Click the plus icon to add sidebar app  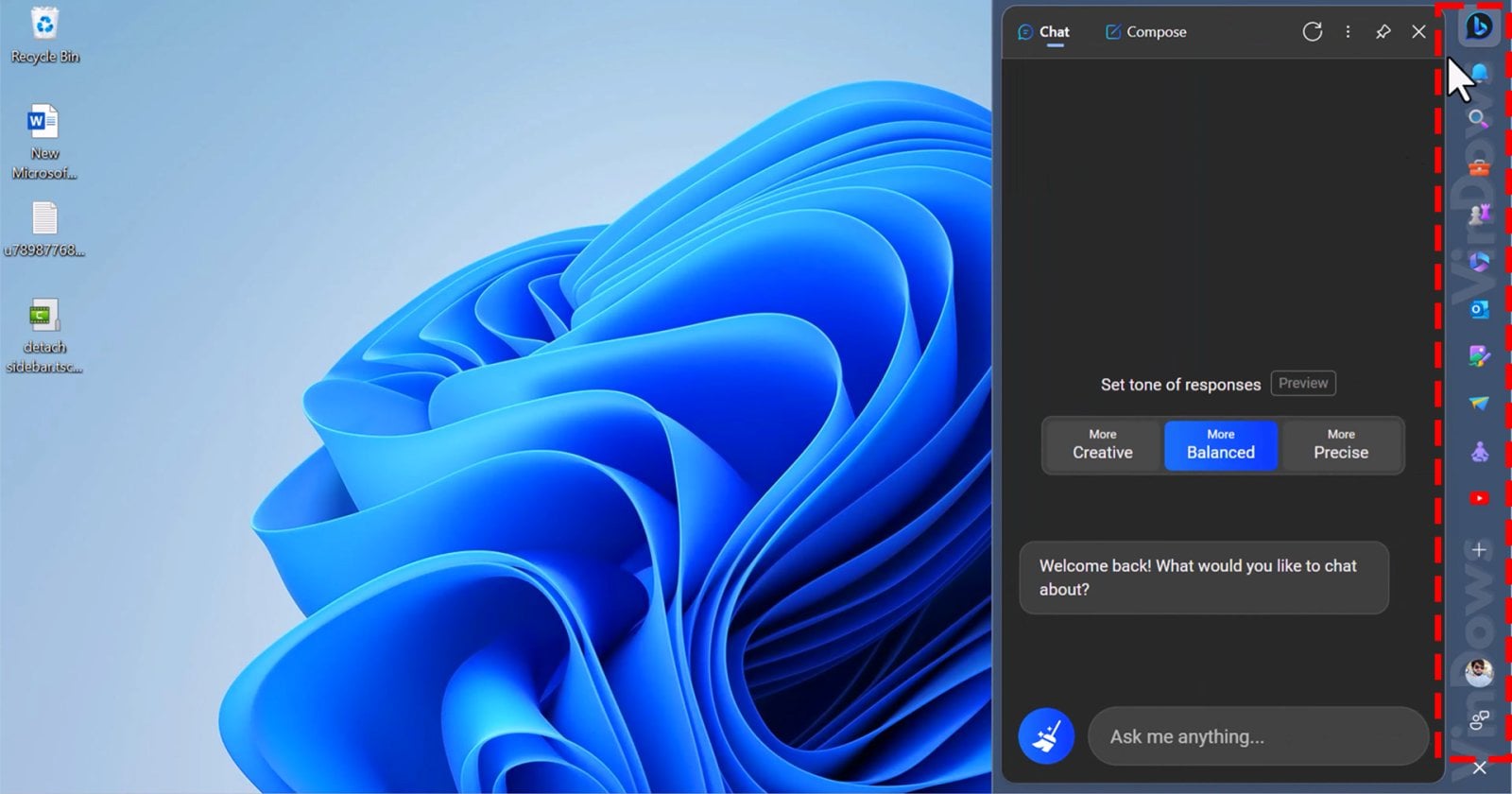[x=1479, y=550]
